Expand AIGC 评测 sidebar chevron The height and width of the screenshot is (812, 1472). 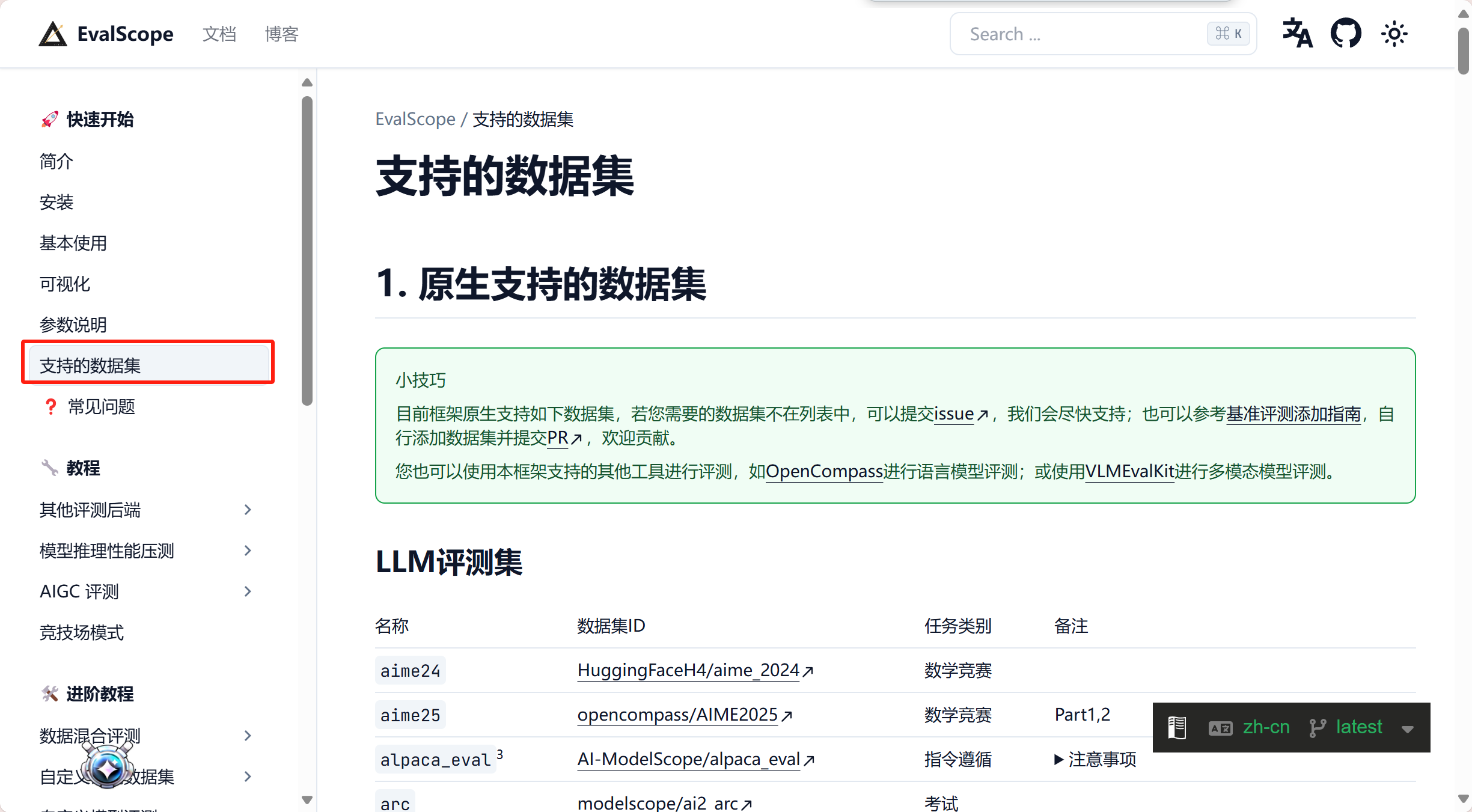click(248, 592)
